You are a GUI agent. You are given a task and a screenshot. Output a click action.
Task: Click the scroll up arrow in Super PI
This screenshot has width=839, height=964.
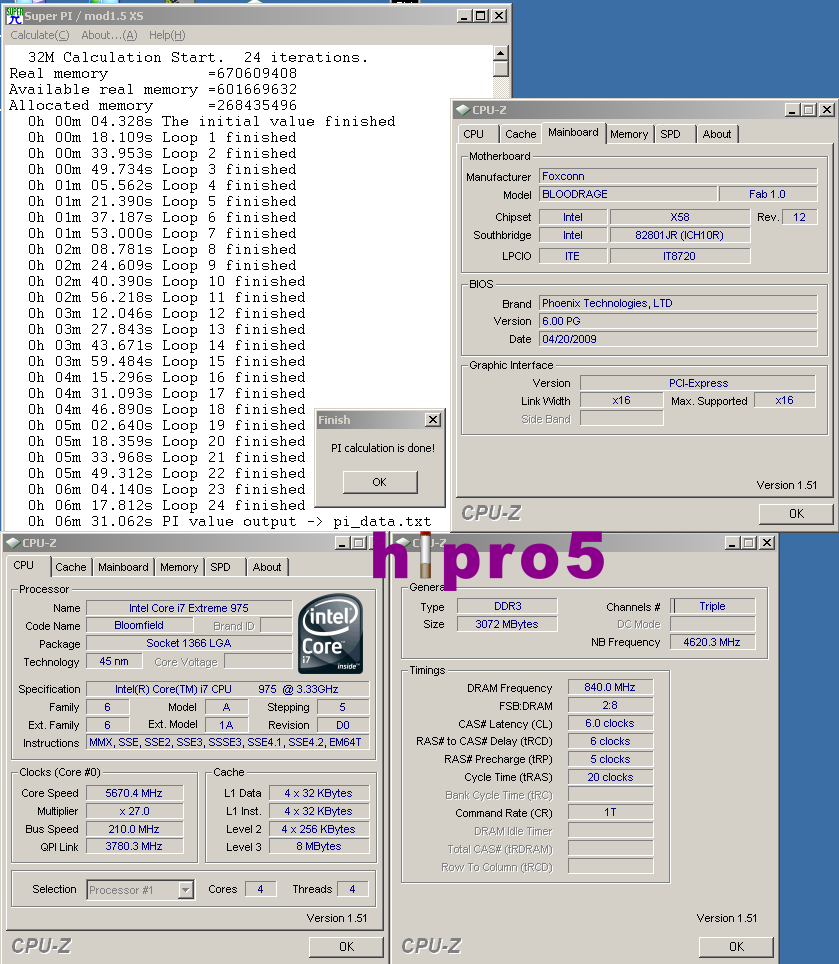pos(500,53)
